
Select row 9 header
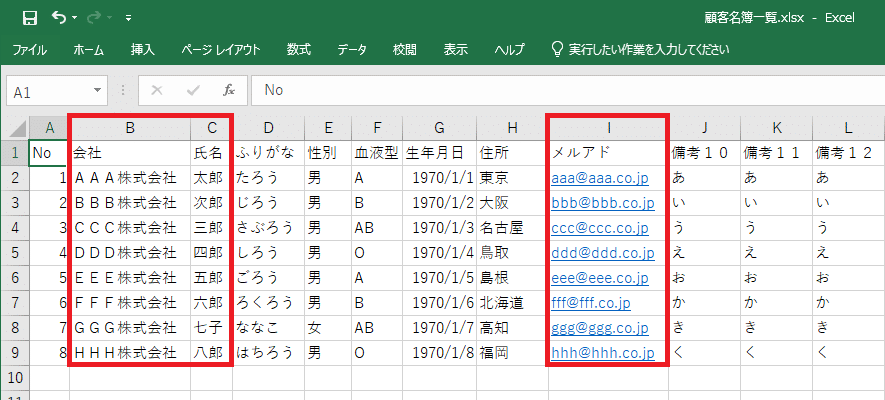(x=14, y=353)
